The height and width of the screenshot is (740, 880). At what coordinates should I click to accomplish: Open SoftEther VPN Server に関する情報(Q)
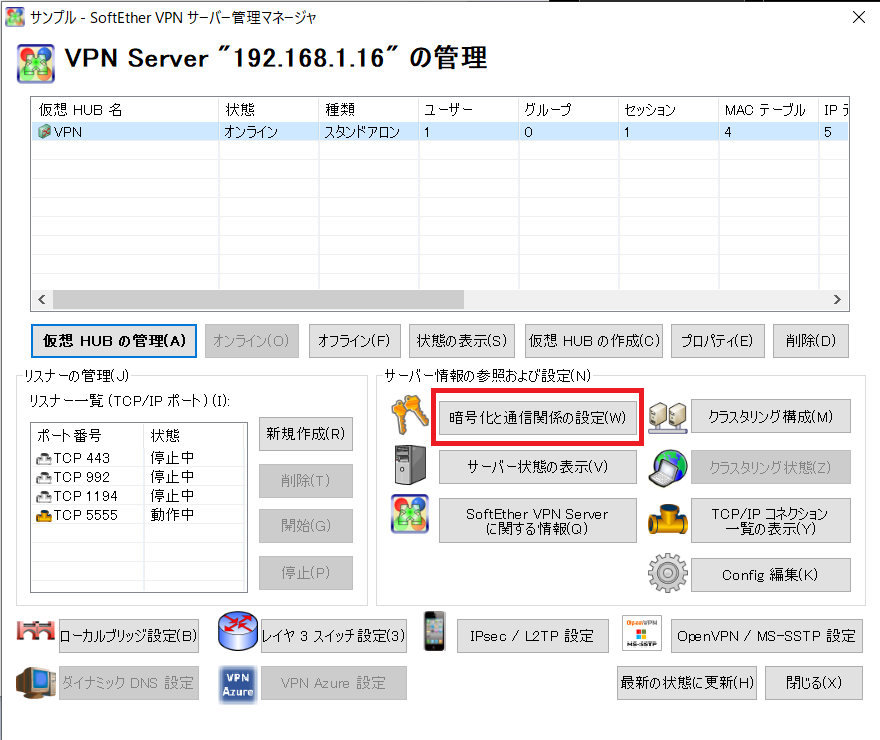tap(538, 521)
